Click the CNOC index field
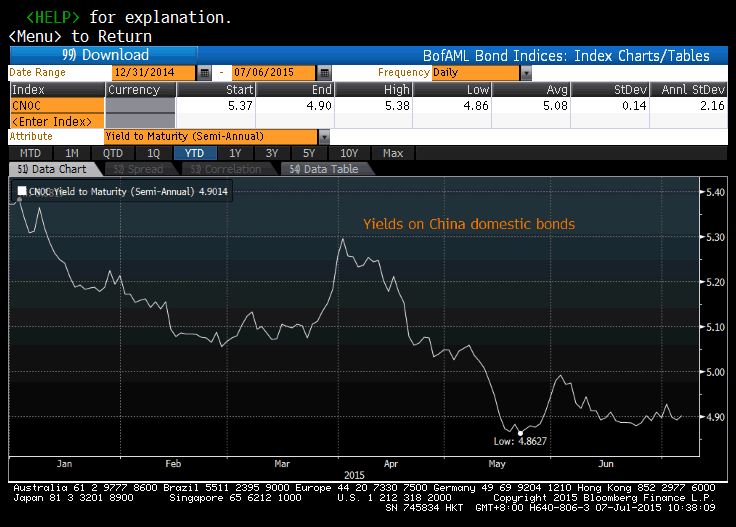This screenshot has height=527, width=736. click(57, 106)
